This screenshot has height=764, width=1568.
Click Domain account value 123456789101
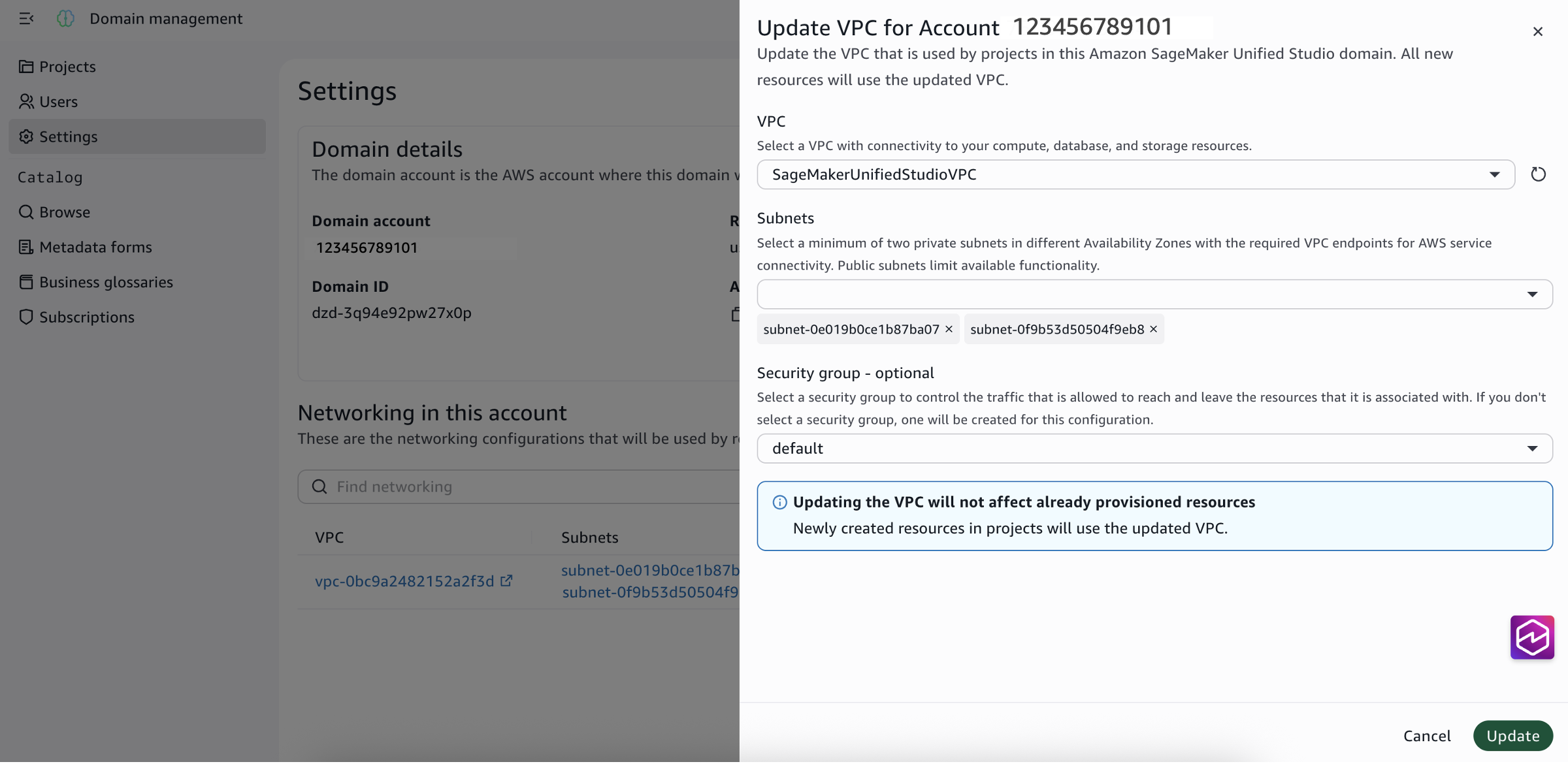[367, 248]
